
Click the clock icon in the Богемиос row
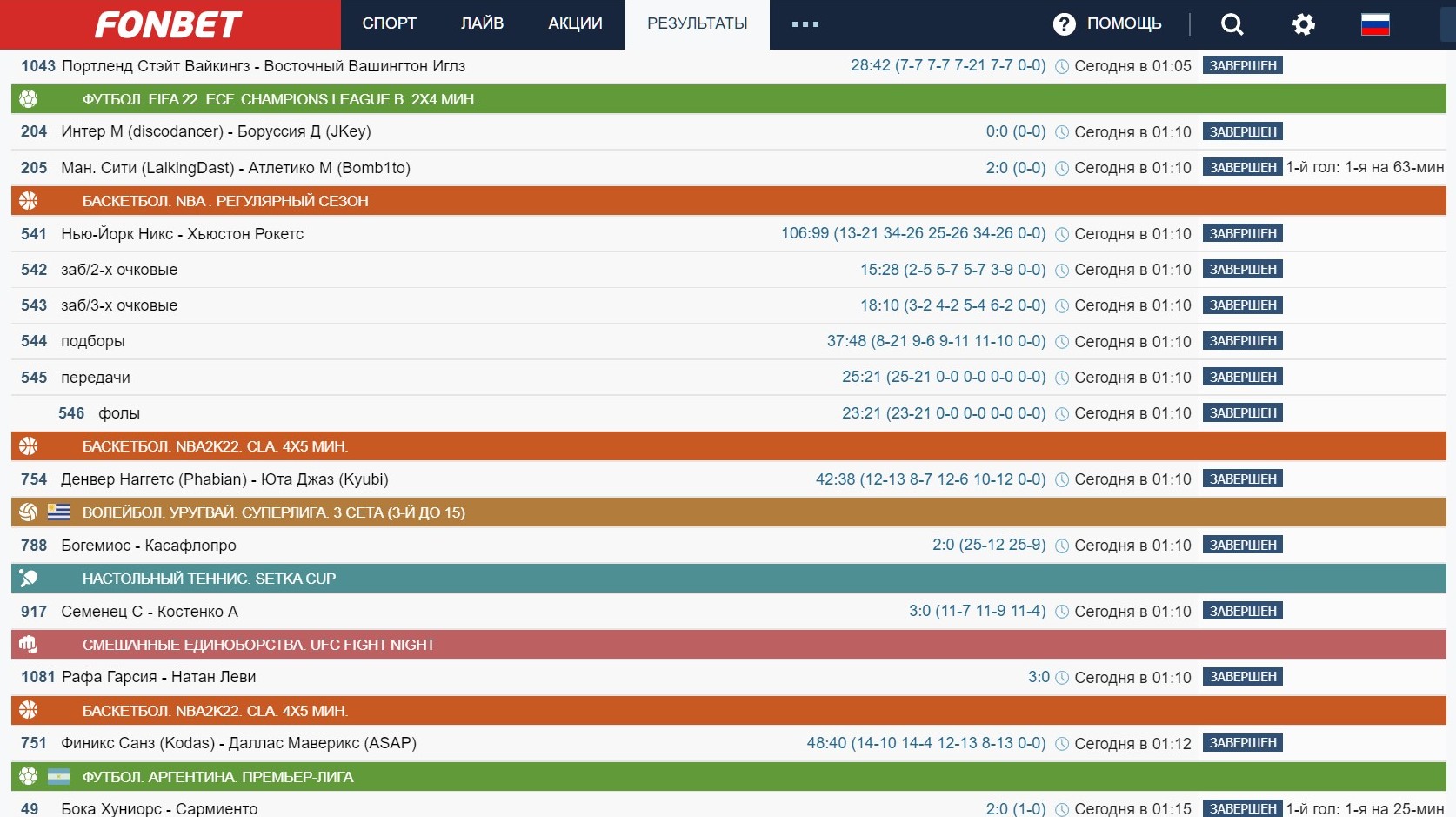pos(1062,546)
